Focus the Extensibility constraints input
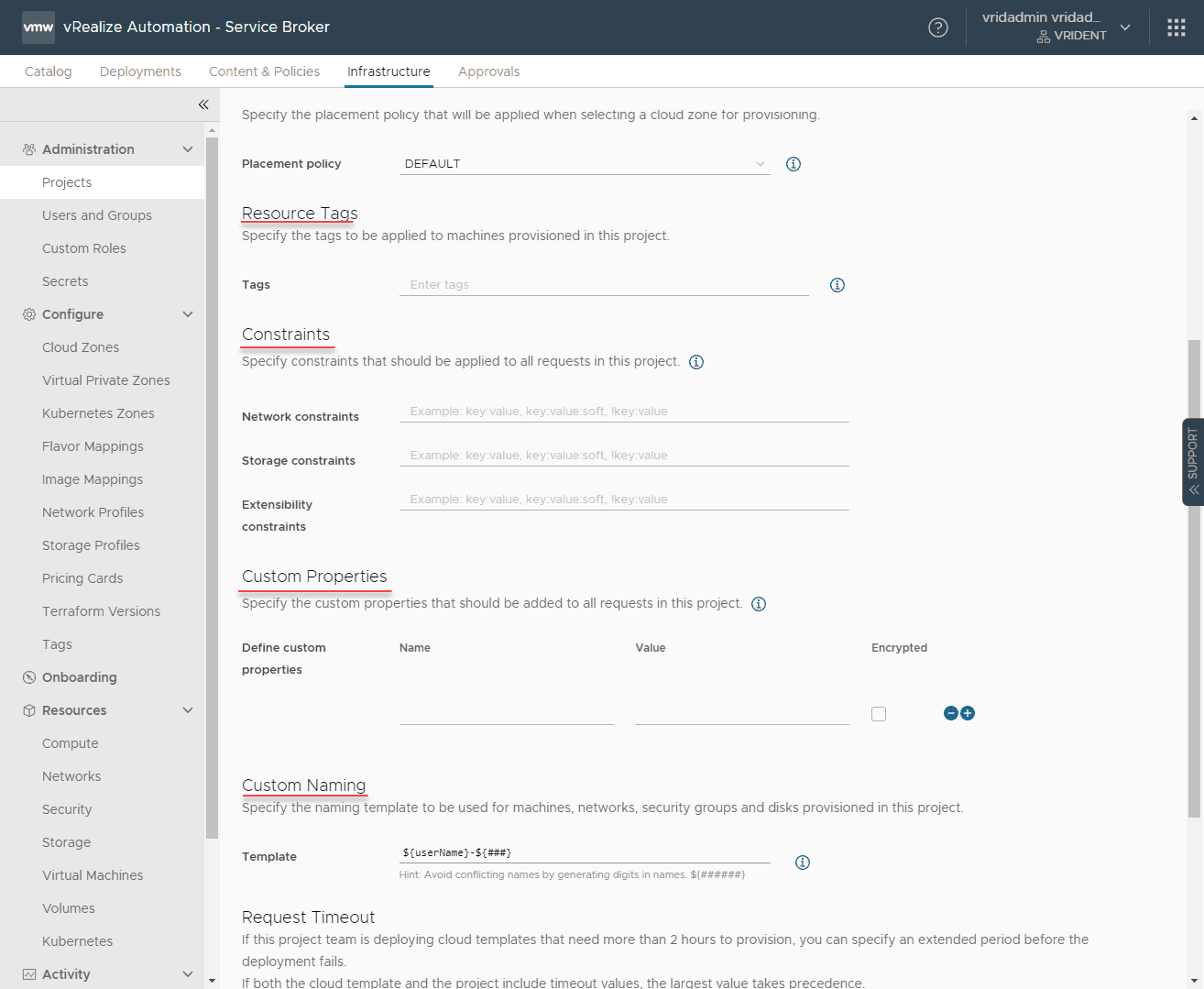This screenshot has height=989, width=1204. (x=624, y=500)
